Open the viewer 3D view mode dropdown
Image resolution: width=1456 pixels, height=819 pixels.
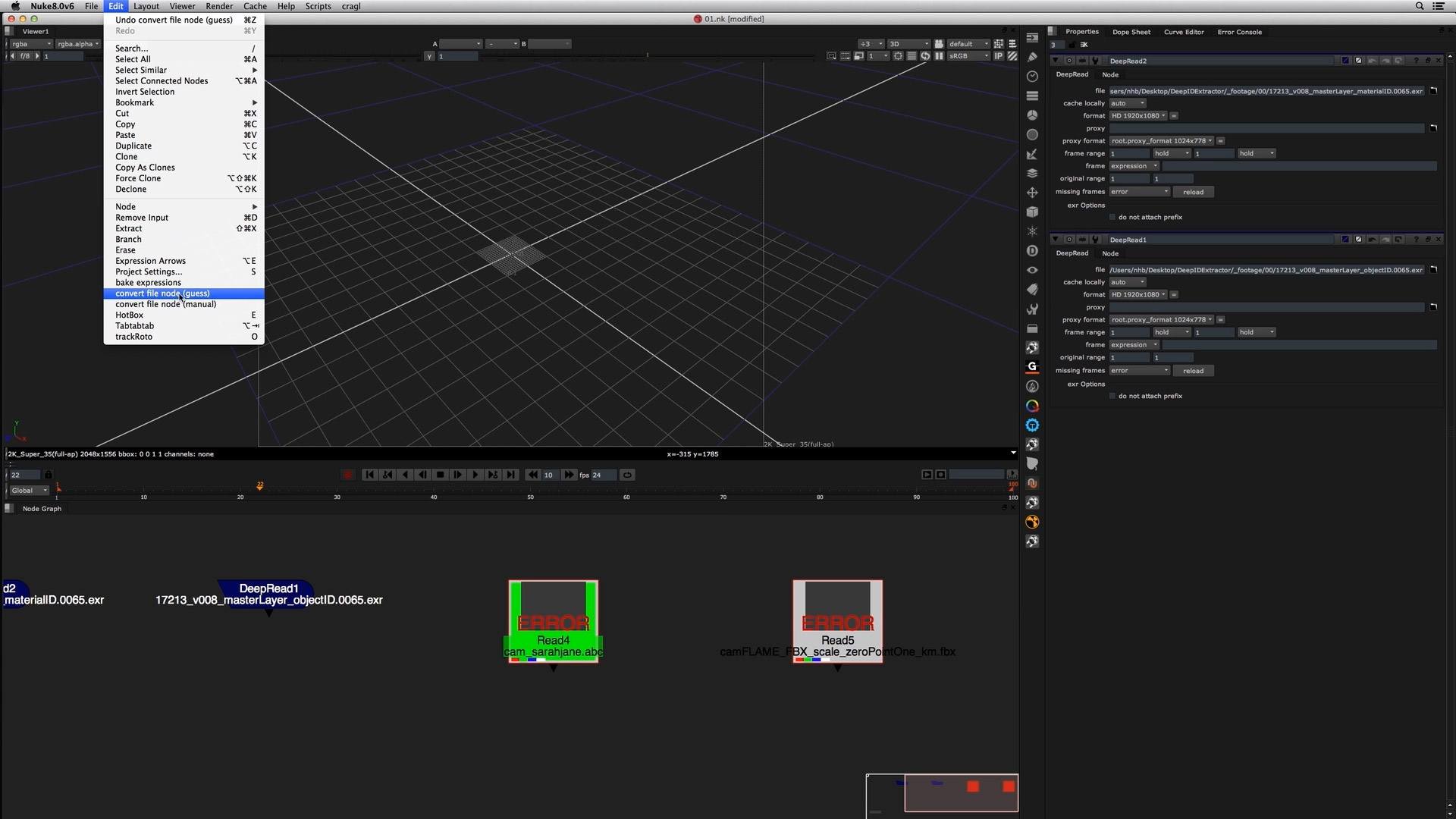click(908, 44)
